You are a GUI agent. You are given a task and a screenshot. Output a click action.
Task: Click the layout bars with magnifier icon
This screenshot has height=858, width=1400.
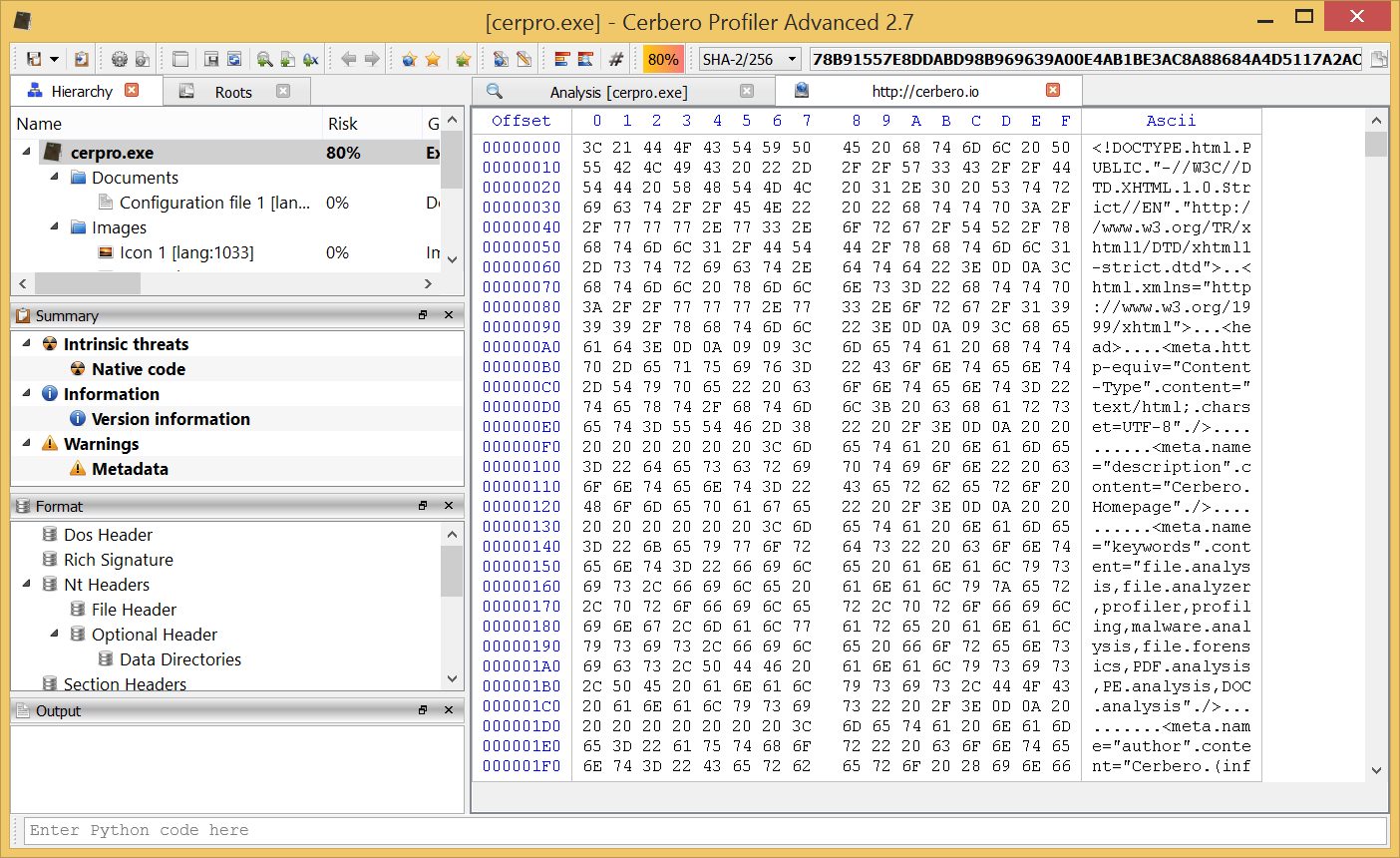tap(585, 59)
